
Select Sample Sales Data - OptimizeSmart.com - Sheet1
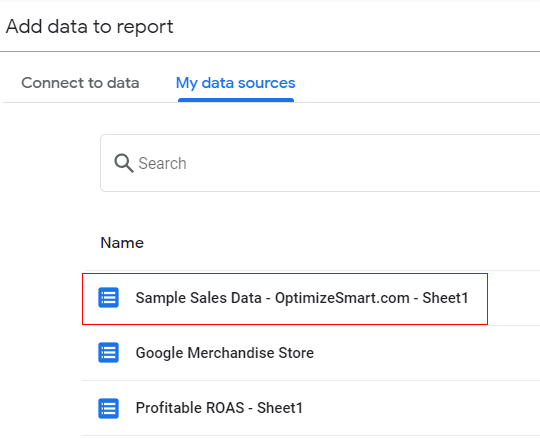[x=302, y=298]
